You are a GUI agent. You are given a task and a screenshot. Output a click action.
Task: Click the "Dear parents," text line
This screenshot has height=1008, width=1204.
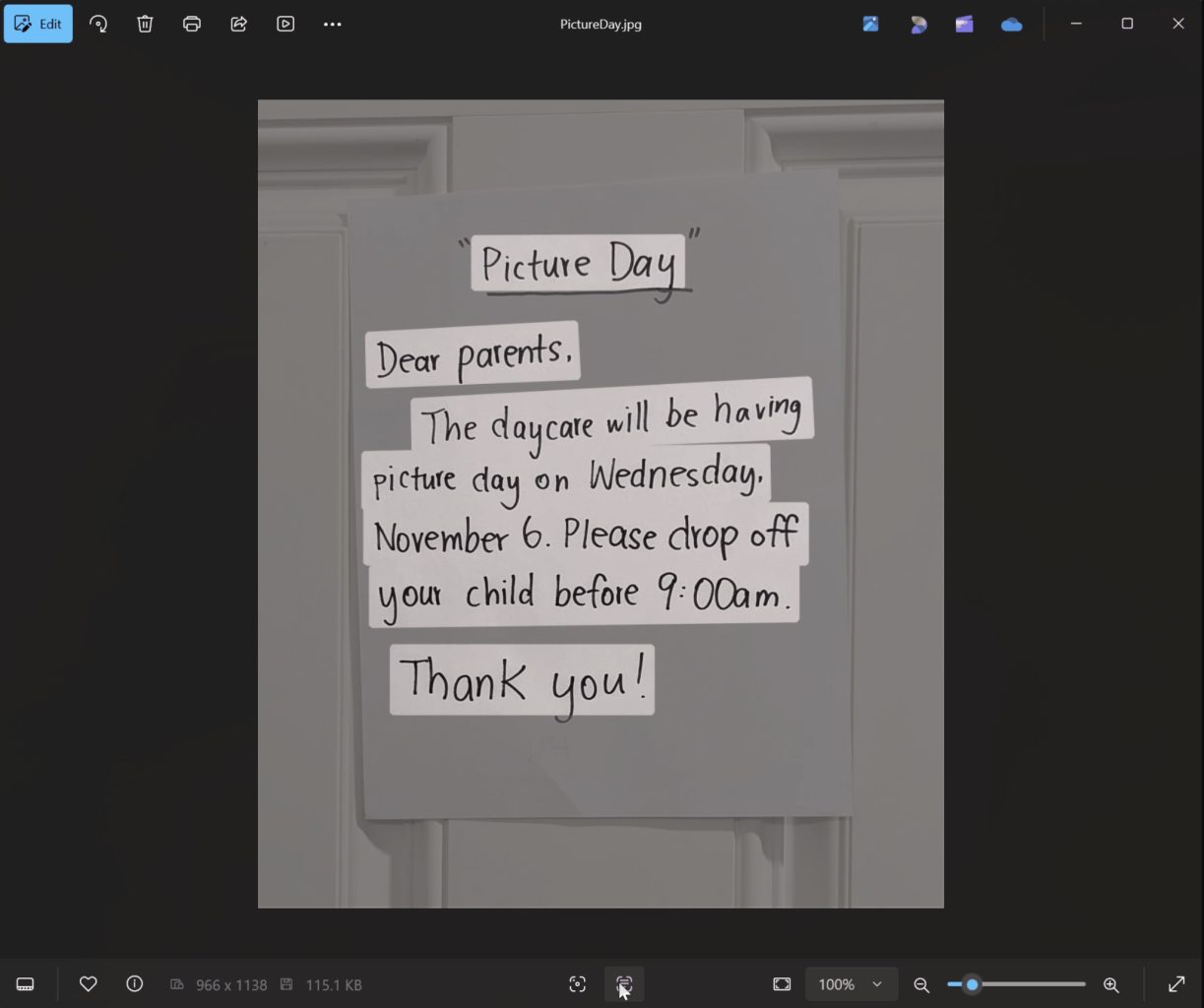(x=474, y=355)
